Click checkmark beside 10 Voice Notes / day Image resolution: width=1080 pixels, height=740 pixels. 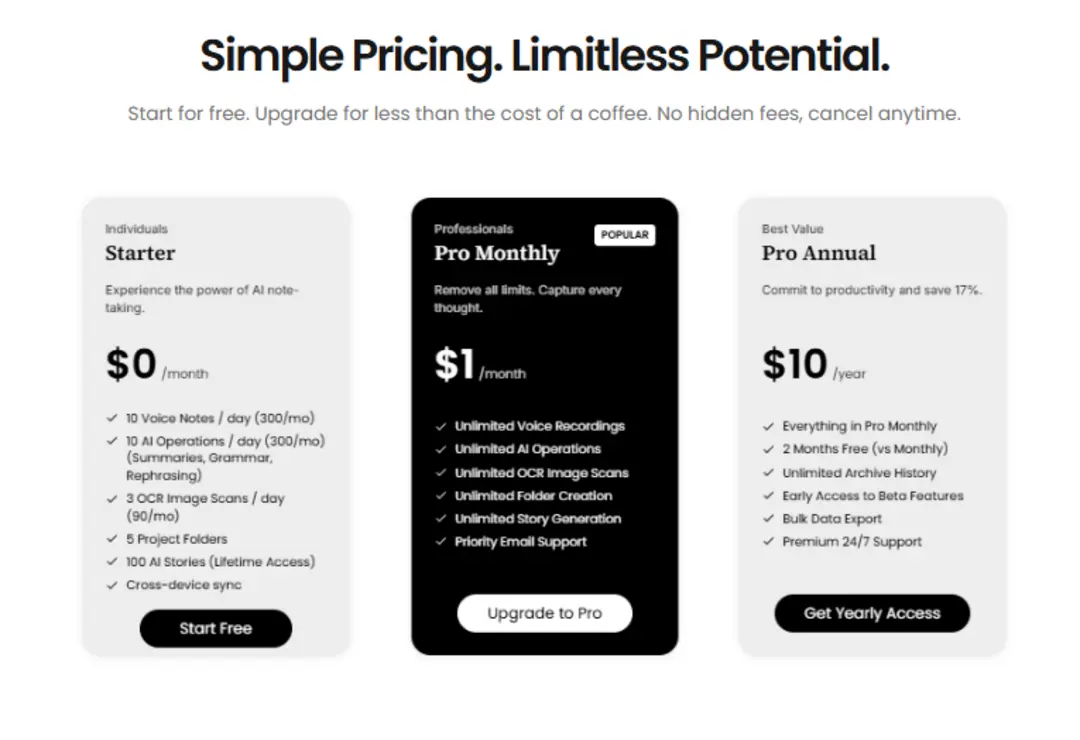(111, 418)
